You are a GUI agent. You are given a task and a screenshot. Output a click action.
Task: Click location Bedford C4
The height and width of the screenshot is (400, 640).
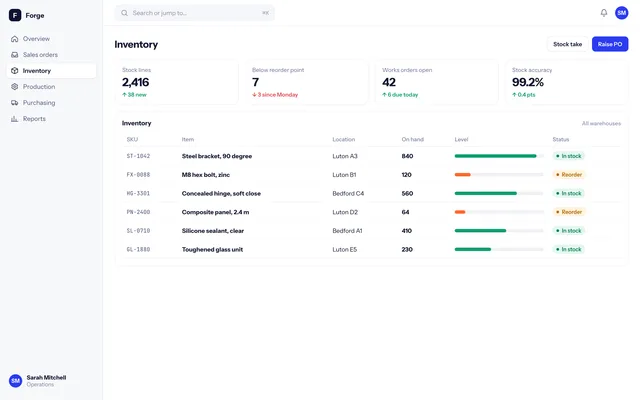(x=348, y=193)
